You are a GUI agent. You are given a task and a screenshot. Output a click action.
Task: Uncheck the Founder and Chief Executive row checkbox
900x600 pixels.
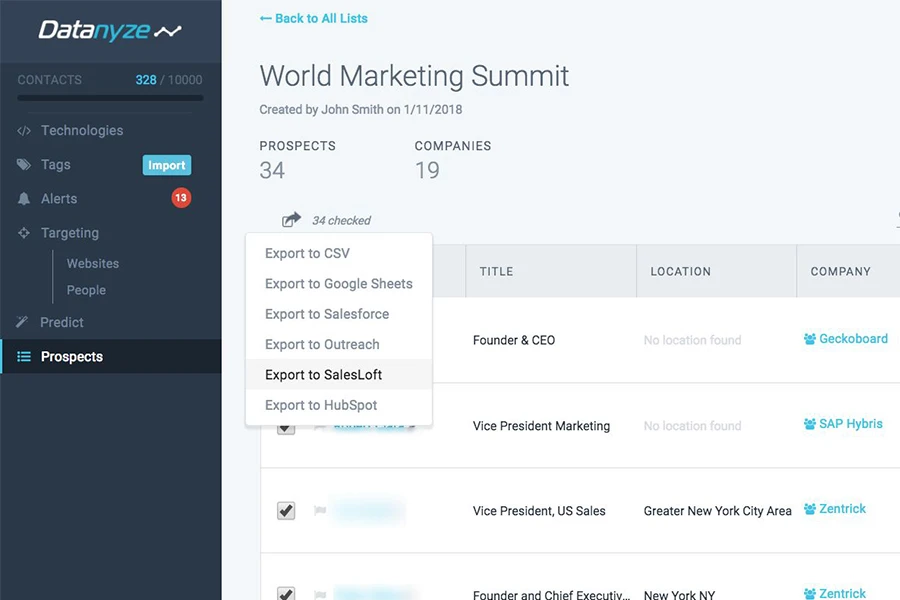tap(286, 594)
